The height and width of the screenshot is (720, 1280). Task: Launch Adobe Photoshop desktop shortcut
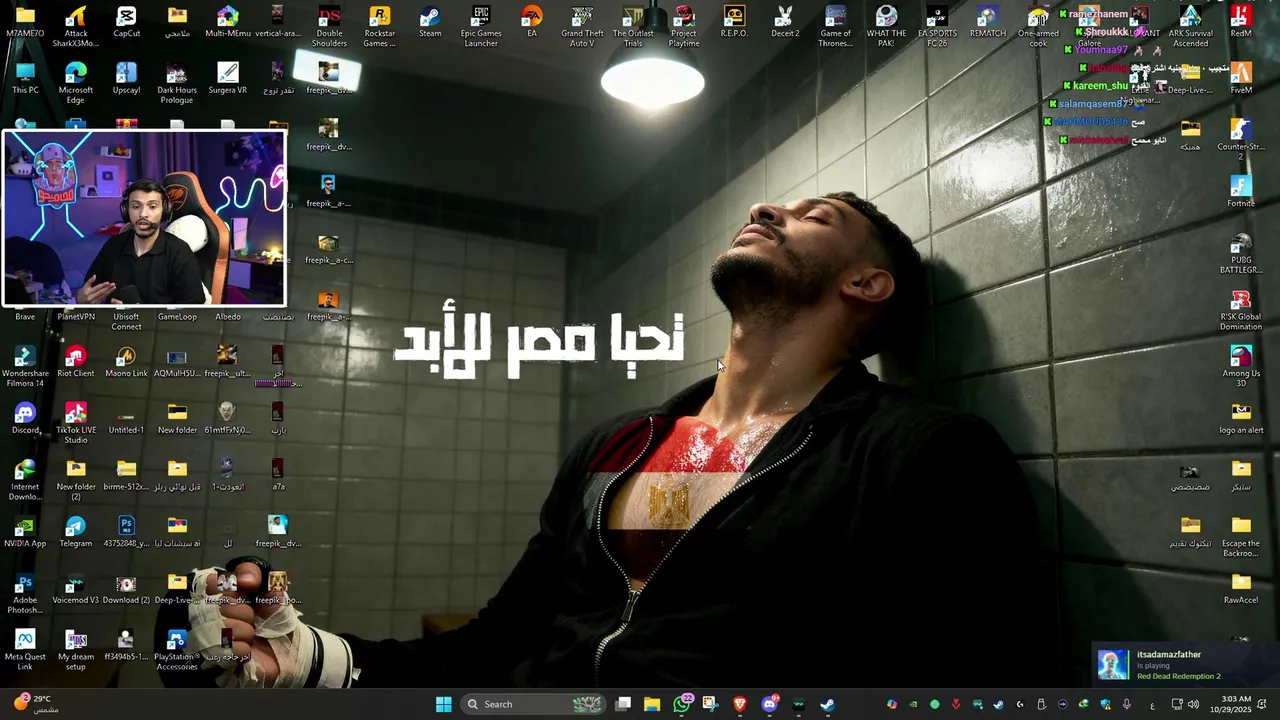pos(25,593)
